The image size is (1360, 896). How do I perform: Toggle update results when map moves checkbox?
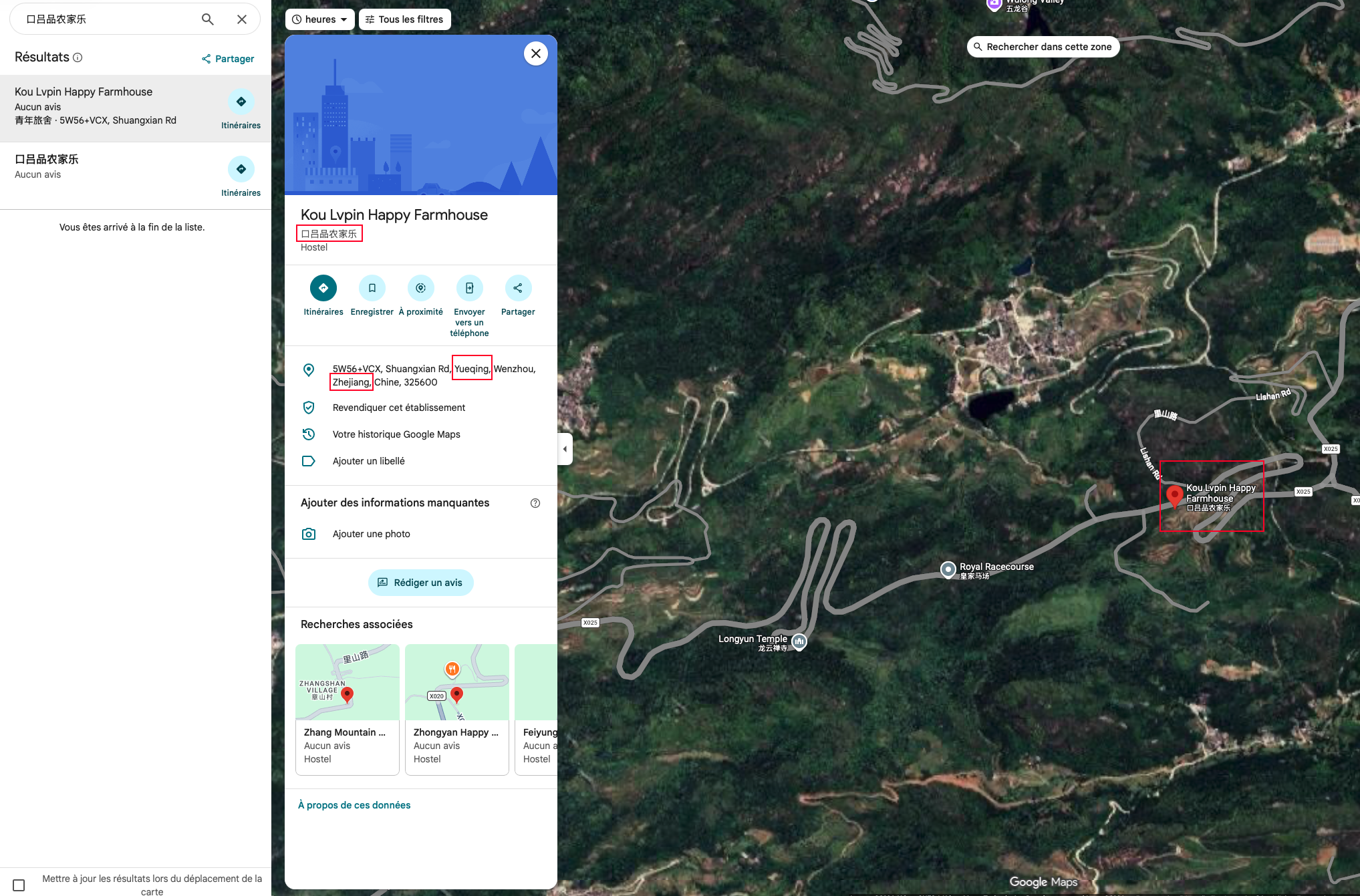coord(19,885)
